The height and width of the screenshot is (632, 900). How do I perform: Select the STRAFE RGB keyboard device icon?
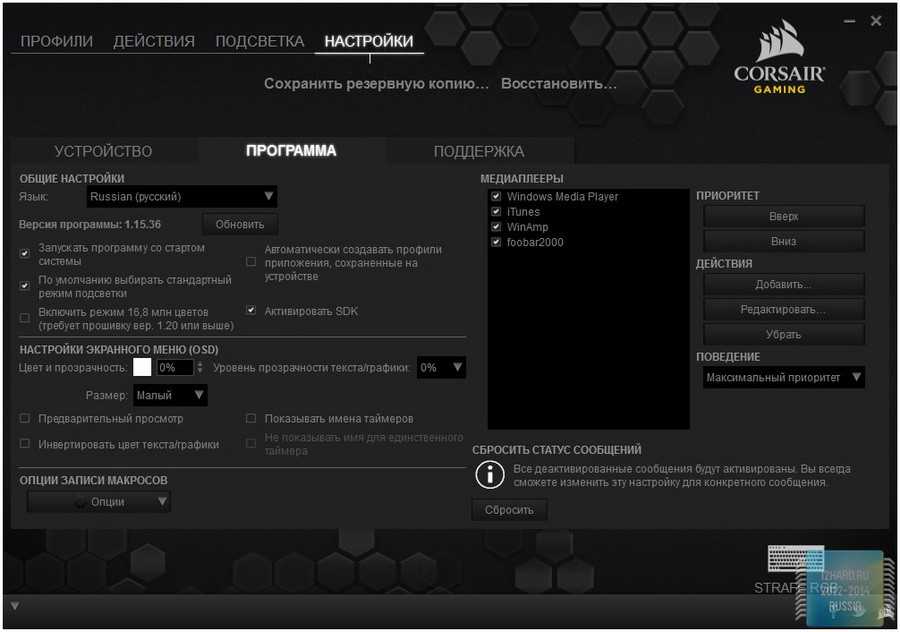(x=795, y=562)
